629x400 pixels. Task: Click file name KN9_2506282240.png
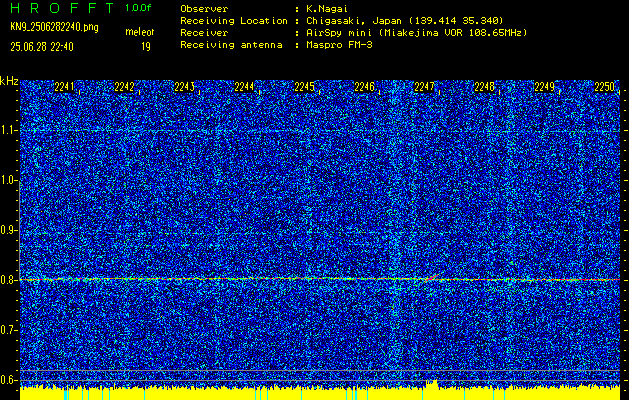(x=54, y=27)
